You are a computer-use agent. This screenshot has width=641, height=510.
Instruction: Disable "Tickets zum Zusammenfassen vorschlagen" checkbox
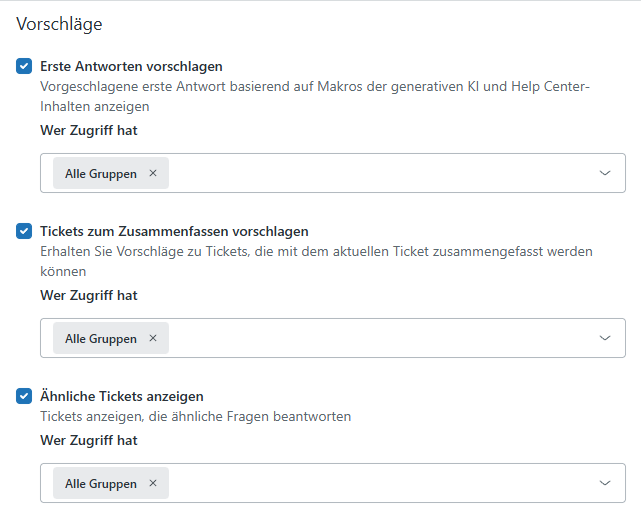coord(24,231)
